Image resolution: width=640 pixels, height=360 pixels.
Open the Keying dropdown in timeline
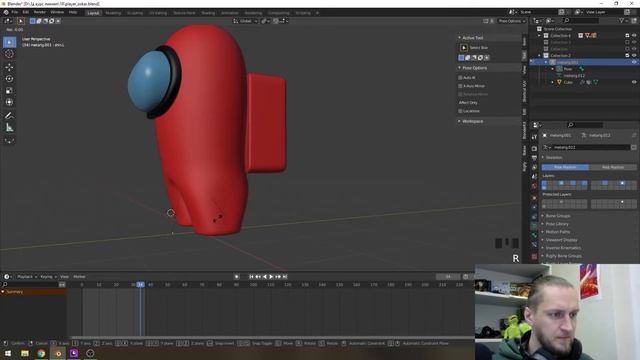(48, 277)
